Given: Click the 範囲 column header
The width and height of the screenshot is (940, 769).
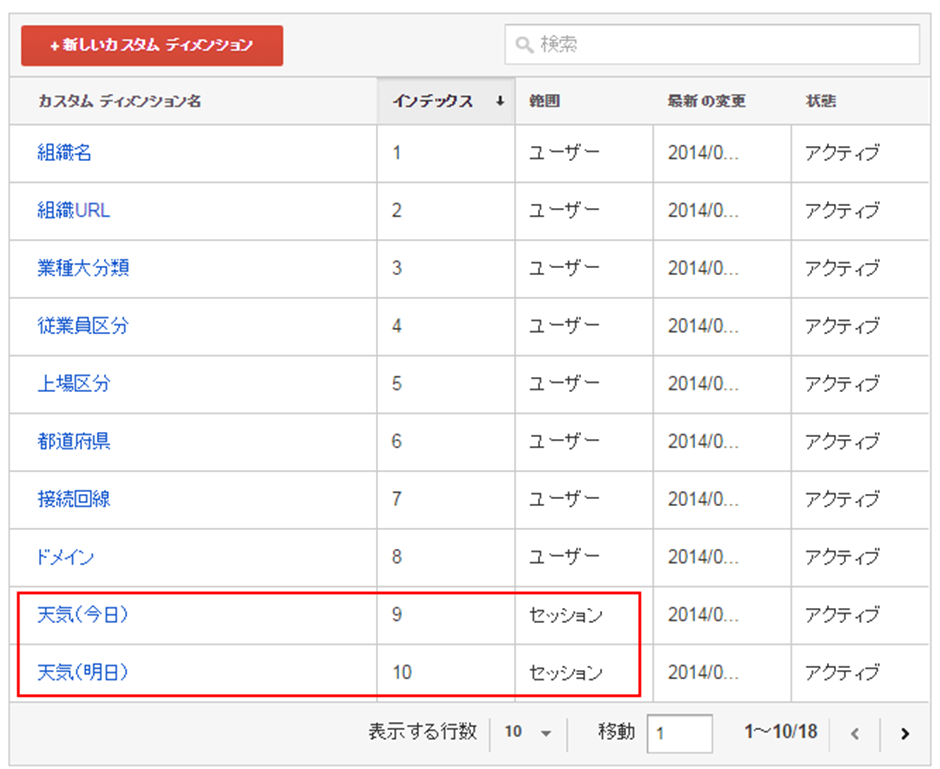Looking at the screenshot, I should click(544, 101).
